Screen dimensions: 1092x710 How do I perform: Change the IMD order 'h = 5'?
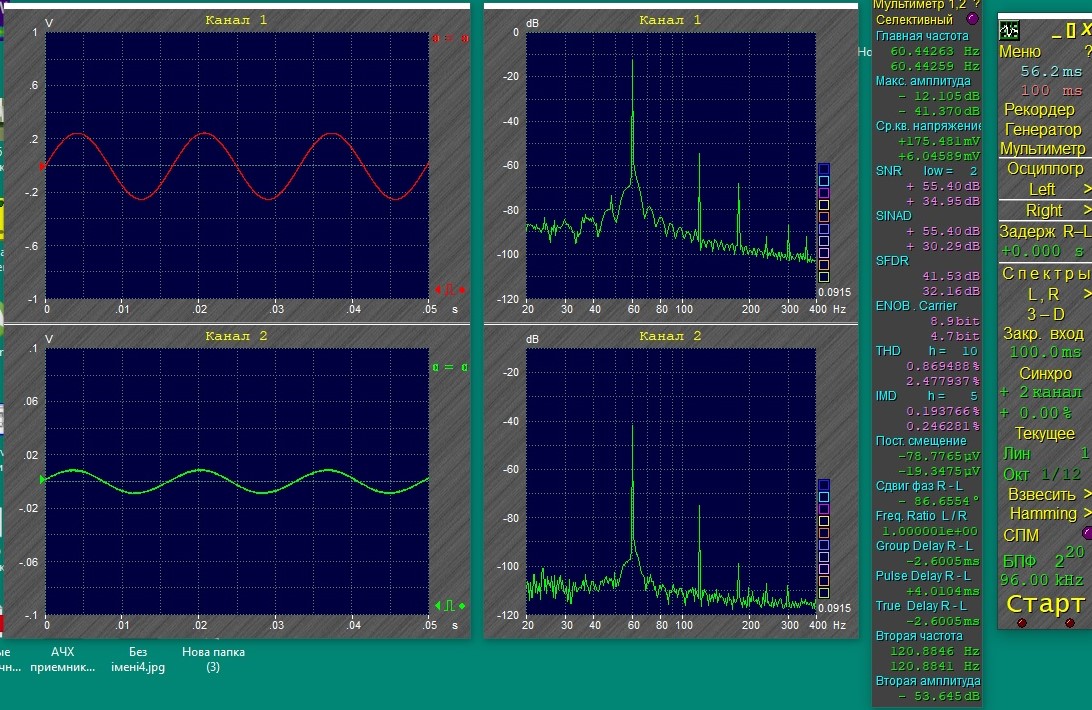pos(952,396)
